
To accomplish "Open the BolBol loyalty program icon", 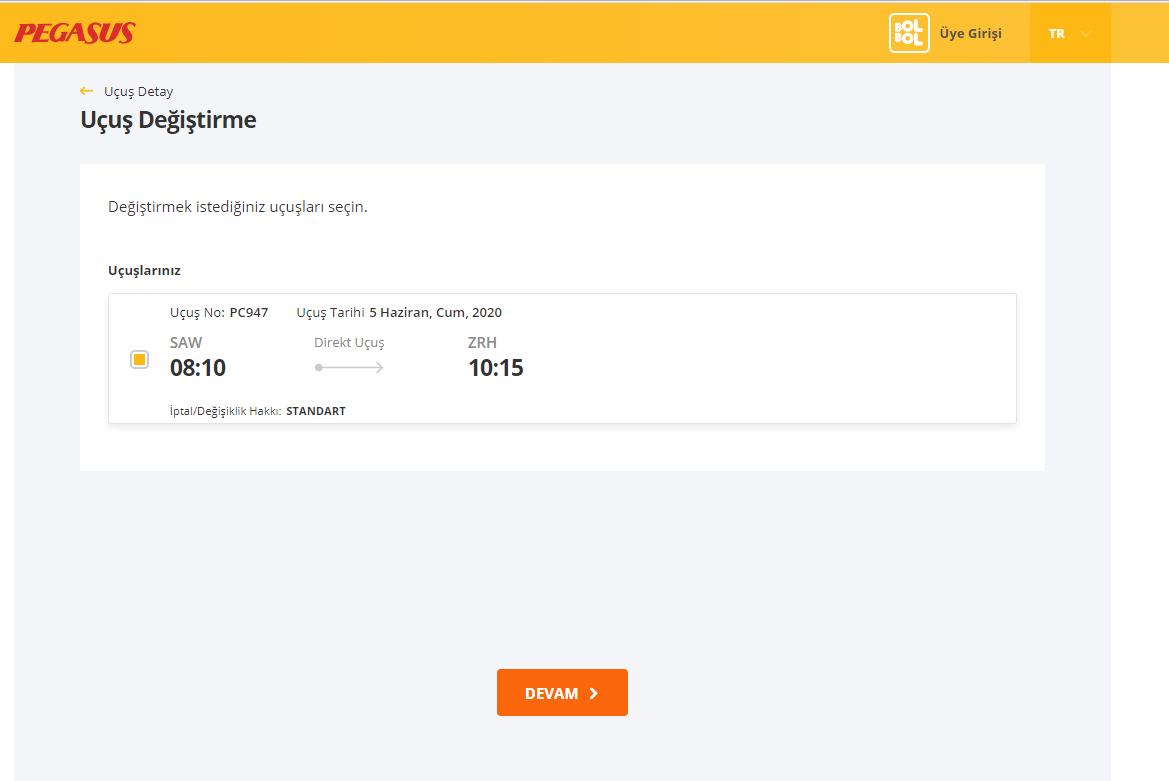I will click(908, 33).
